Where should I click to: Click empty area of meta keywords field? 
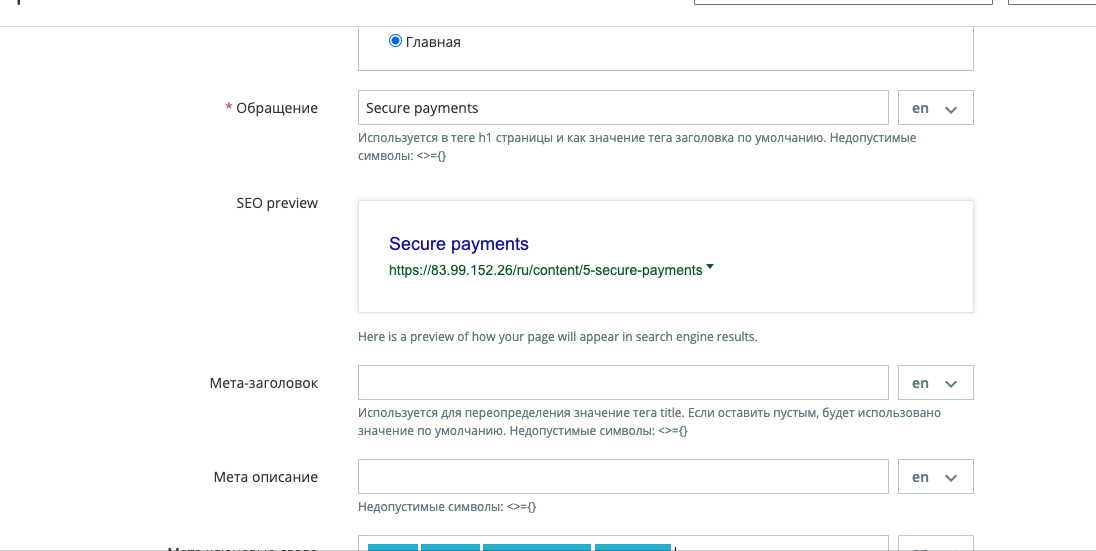[780, 546]
